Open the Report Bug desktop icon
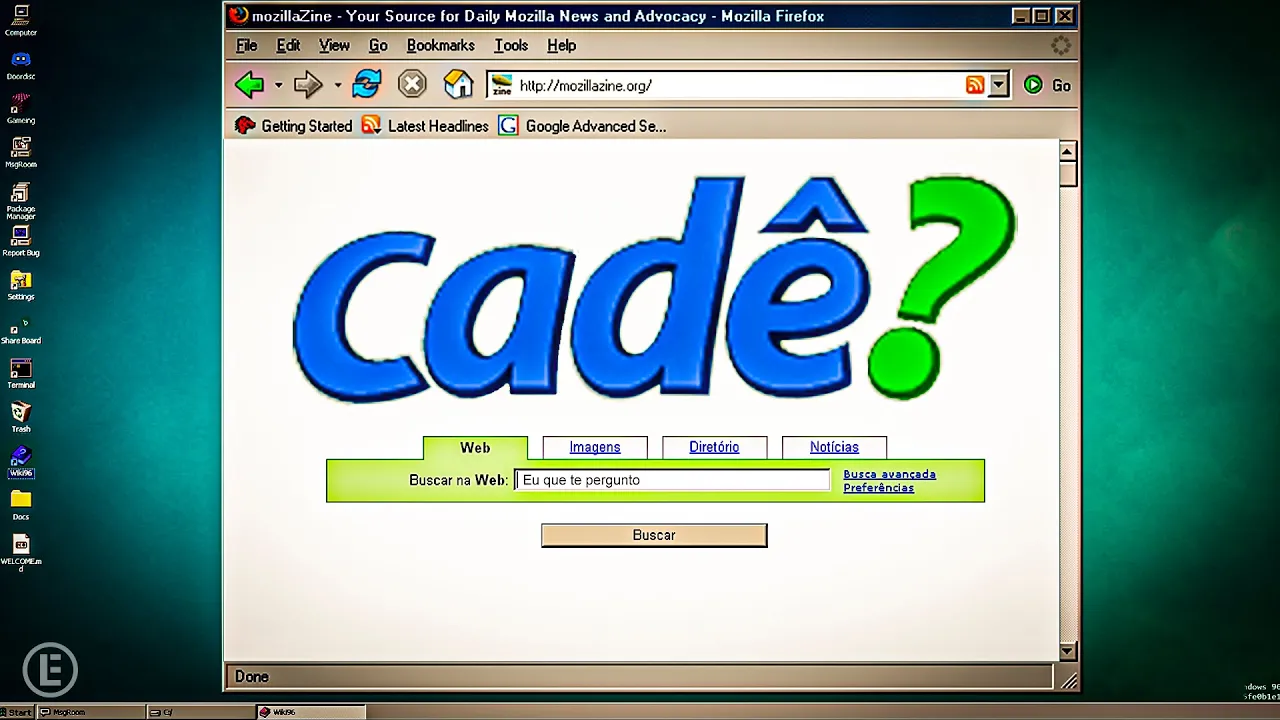The image size is (1280, 720). tap(21, 241)
